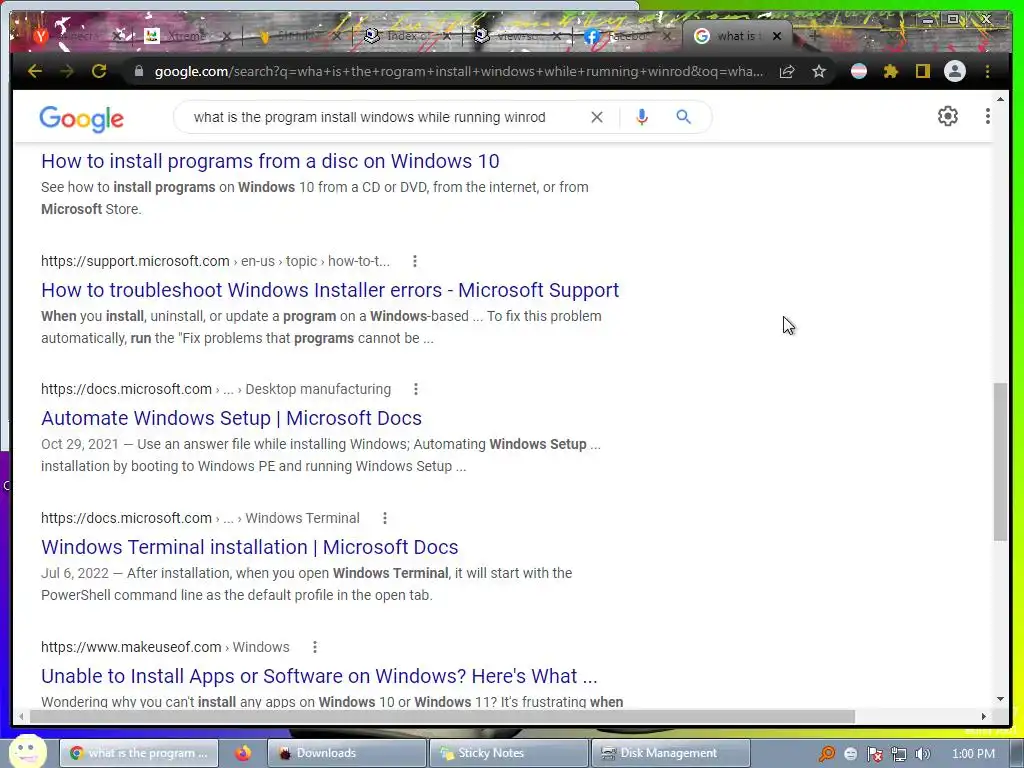Click the volume speaker tray icon

click(922, 754)
